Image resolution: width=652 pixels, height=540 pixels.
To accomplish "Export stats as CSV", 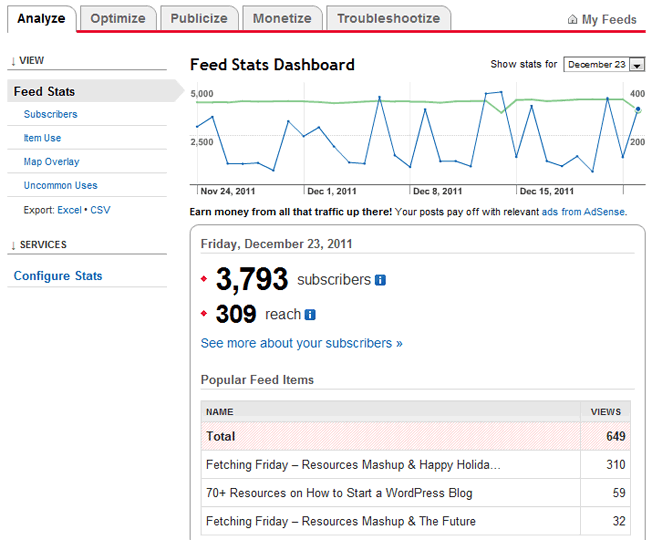I will [100, 210].
